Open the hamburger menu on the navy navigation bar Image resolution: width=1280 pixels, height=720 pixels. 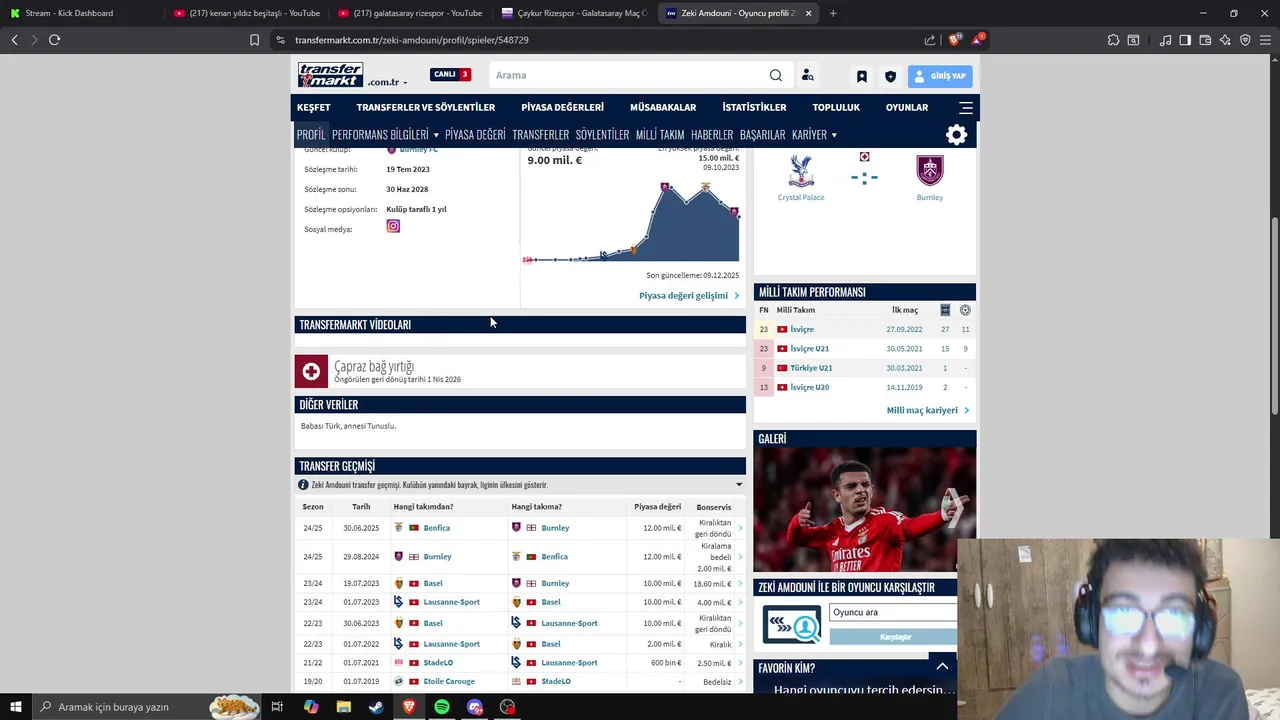click(x=966, y=107)
